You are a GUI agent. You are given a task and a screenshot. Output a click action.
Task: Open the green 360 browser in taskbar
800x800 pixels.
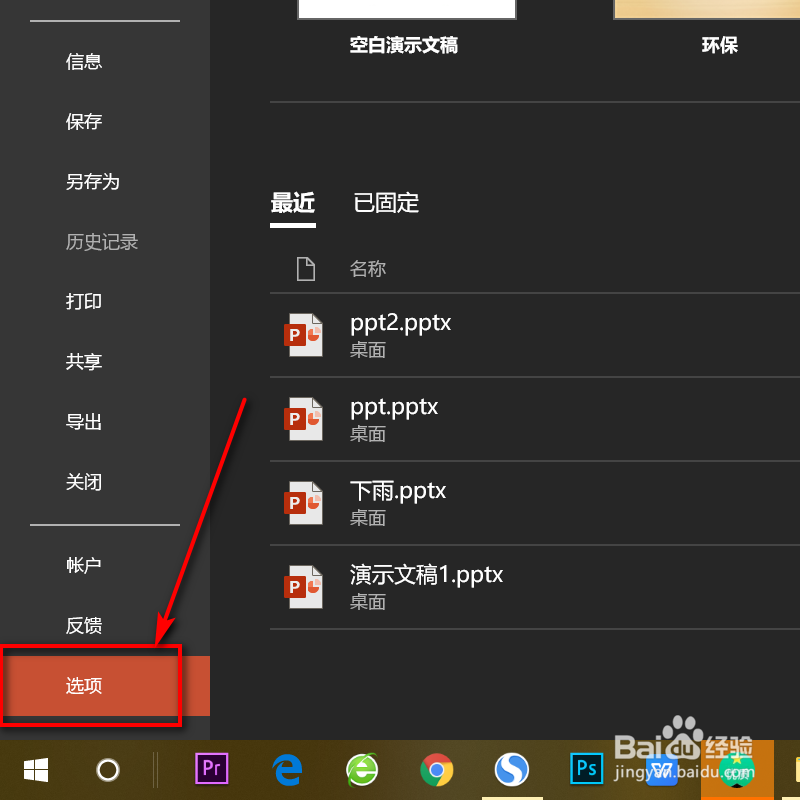362,769
